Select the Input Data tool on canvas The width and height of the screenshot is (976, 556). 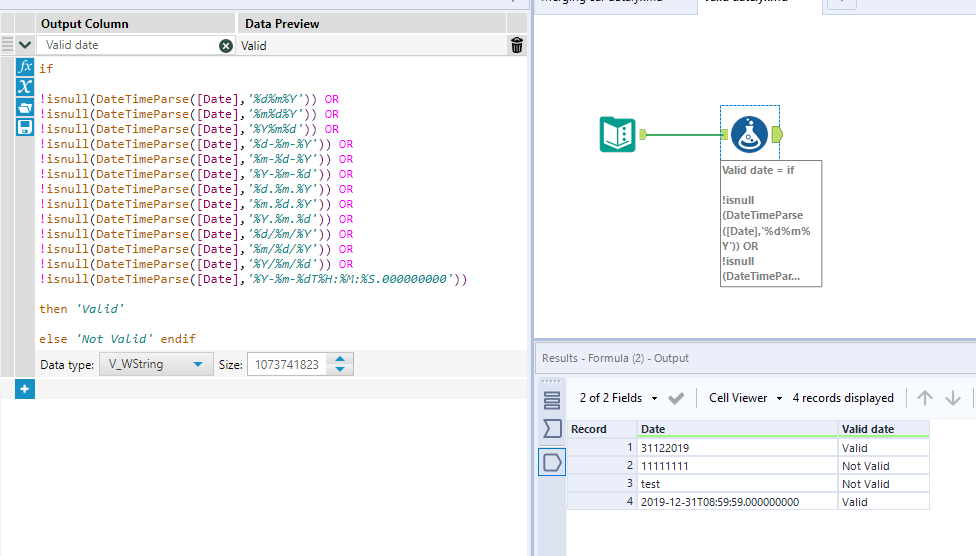click(617, 134)
